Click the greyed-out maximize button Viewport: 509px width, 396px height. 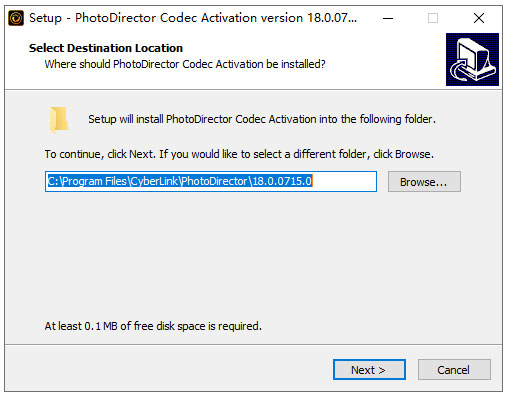(x=433, y=18)
